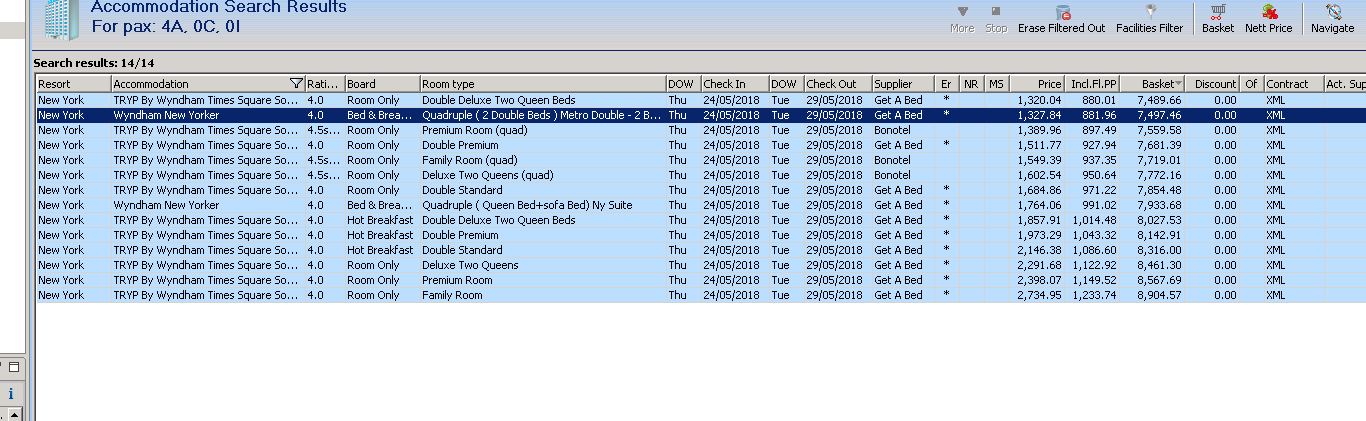Click the panel window icon above info icon

[x=14, y=367]
